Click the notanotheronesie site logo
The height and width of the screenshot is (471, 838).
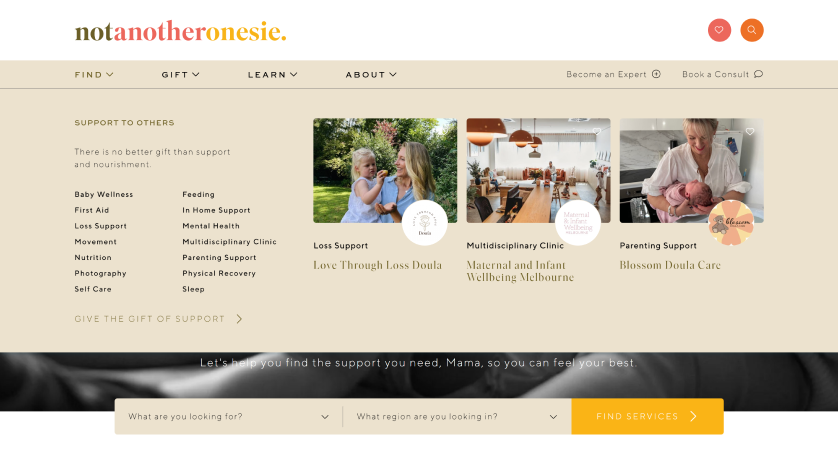pos(181,31)
